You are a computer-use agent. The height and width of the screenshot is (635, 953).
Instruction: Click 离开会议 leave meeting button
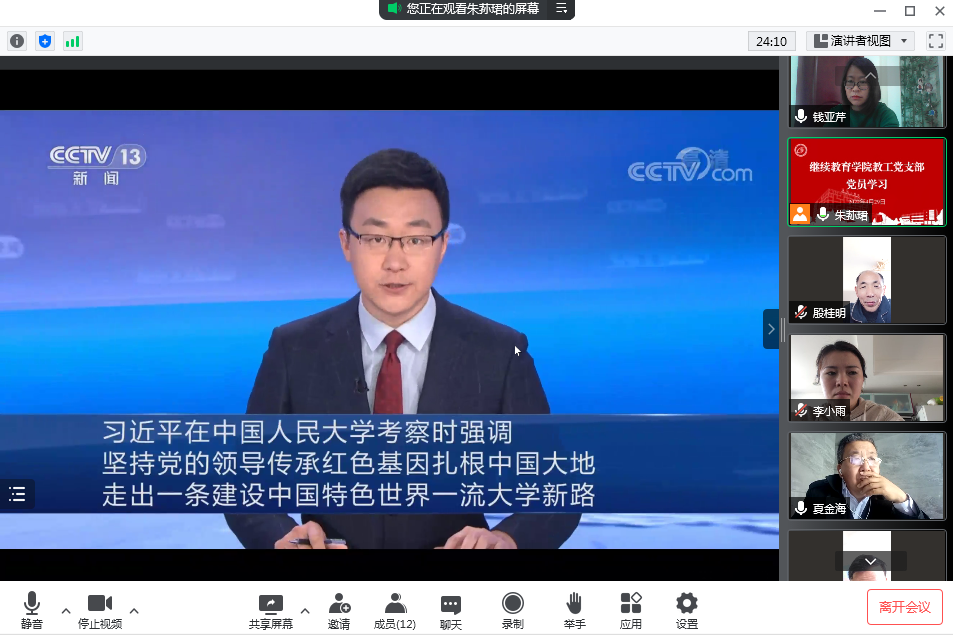(x=904, y=607)
